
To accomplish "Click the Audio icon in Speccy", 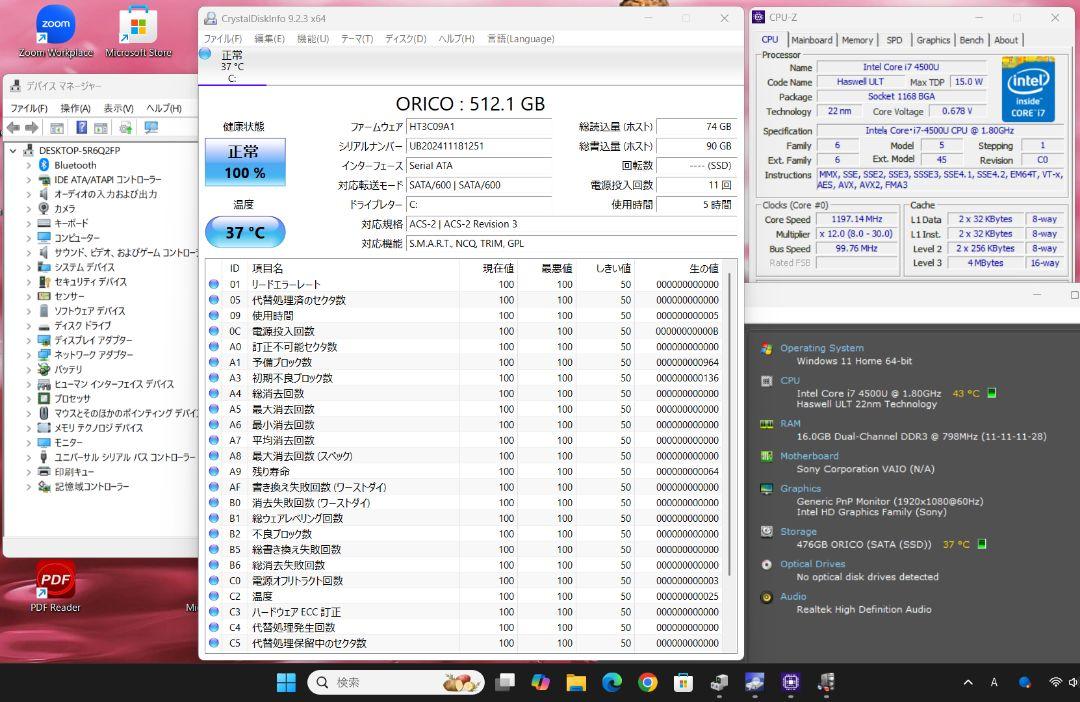I will [766, 597].
